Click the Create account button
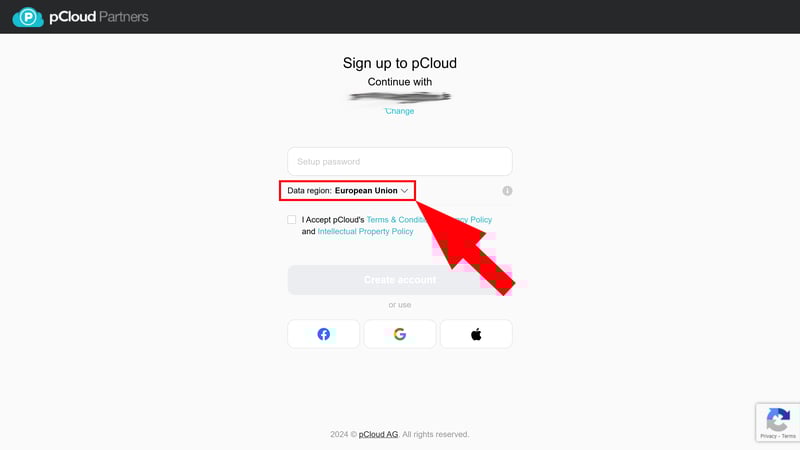 tap(399, 280)
